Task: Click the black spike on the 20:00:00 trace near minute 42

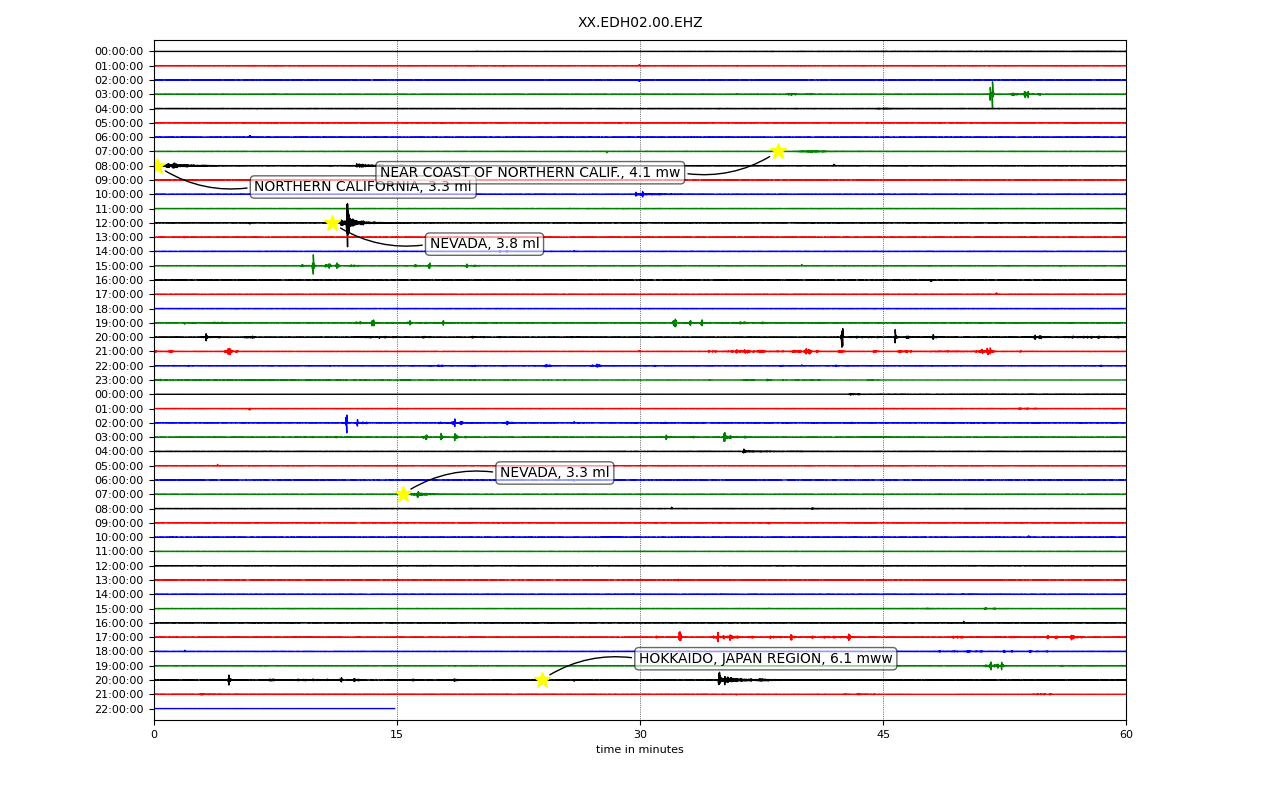Action: pos(842,337)
